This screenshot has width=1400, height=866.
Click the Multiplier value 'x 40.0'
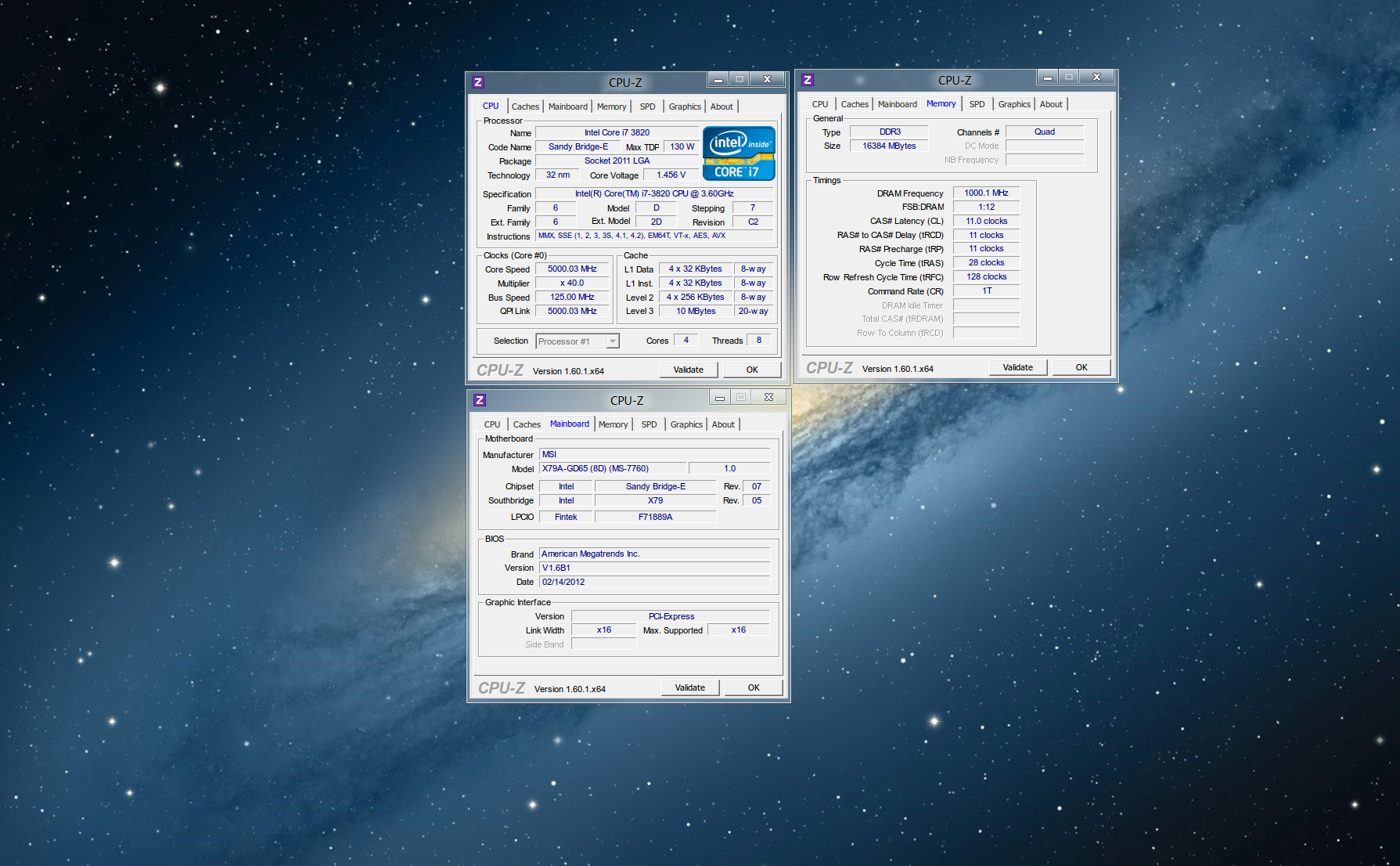point(572,283)
